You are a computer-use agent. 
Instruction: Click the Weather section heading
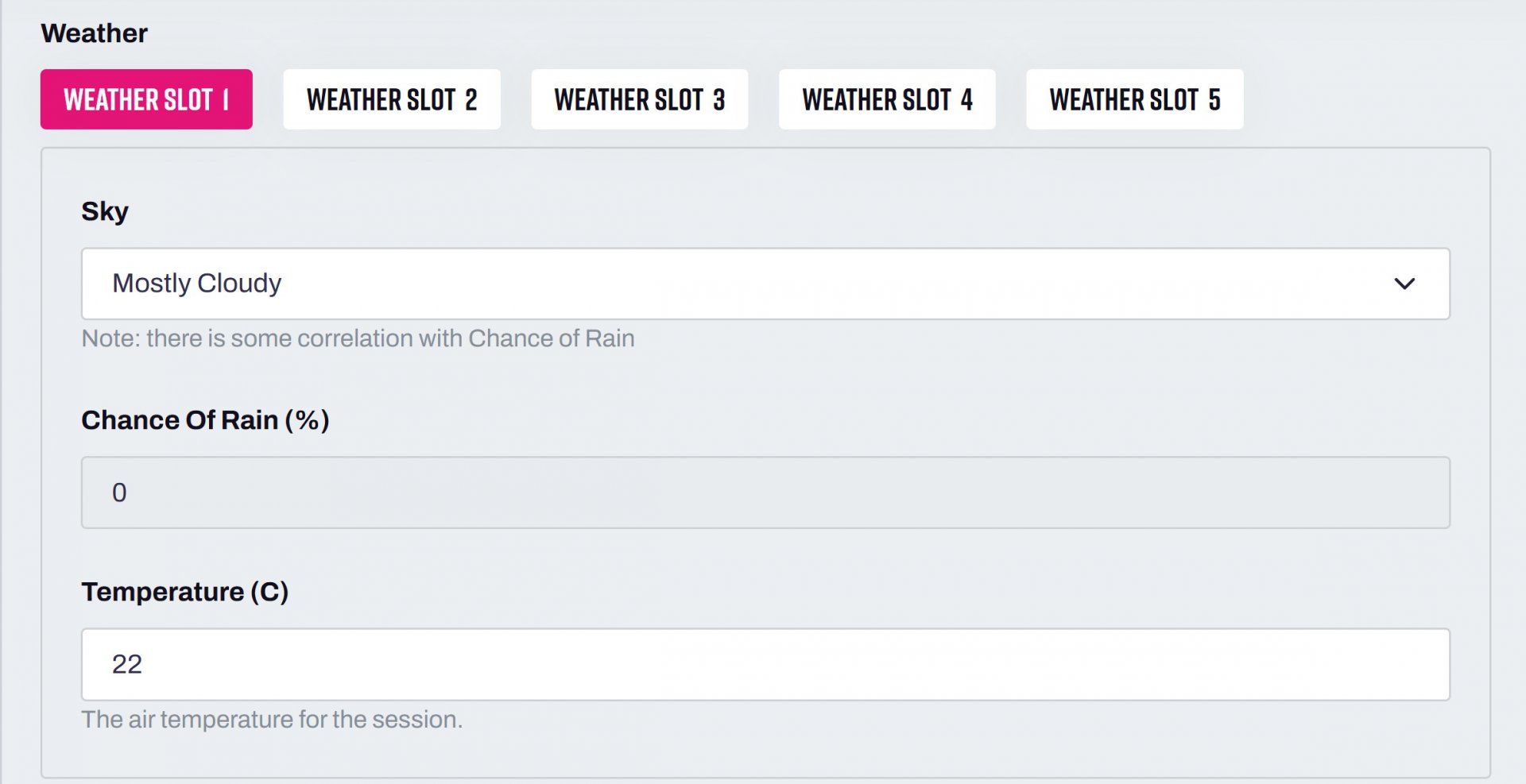[94, 33]
